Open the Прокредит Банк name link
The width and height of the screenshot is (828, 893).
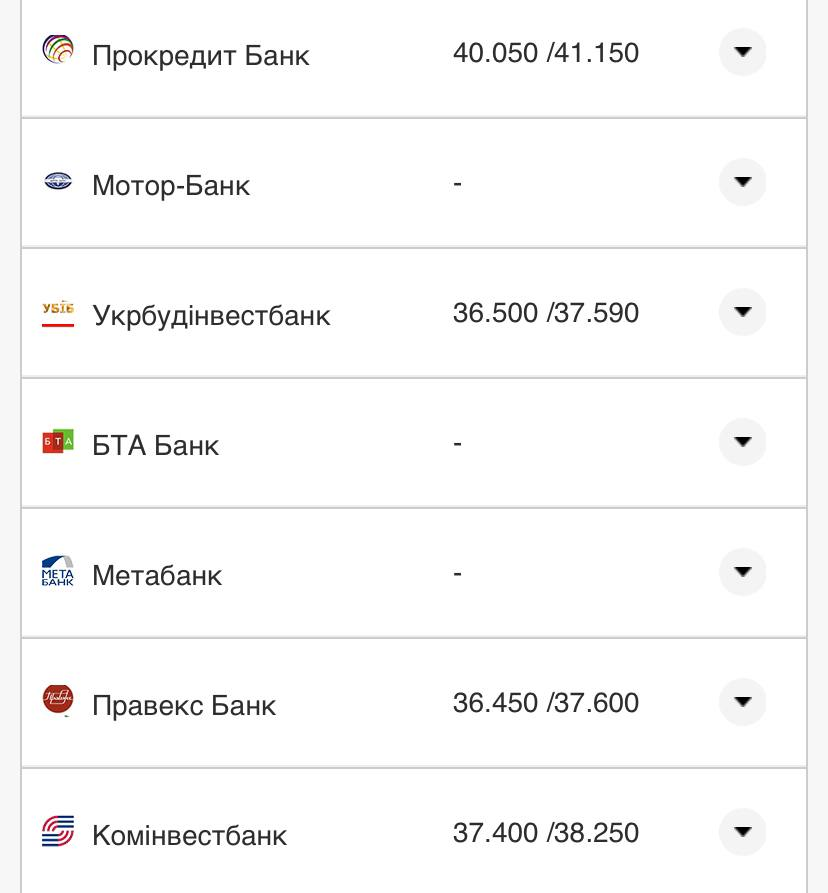click(x=200, y=55)
